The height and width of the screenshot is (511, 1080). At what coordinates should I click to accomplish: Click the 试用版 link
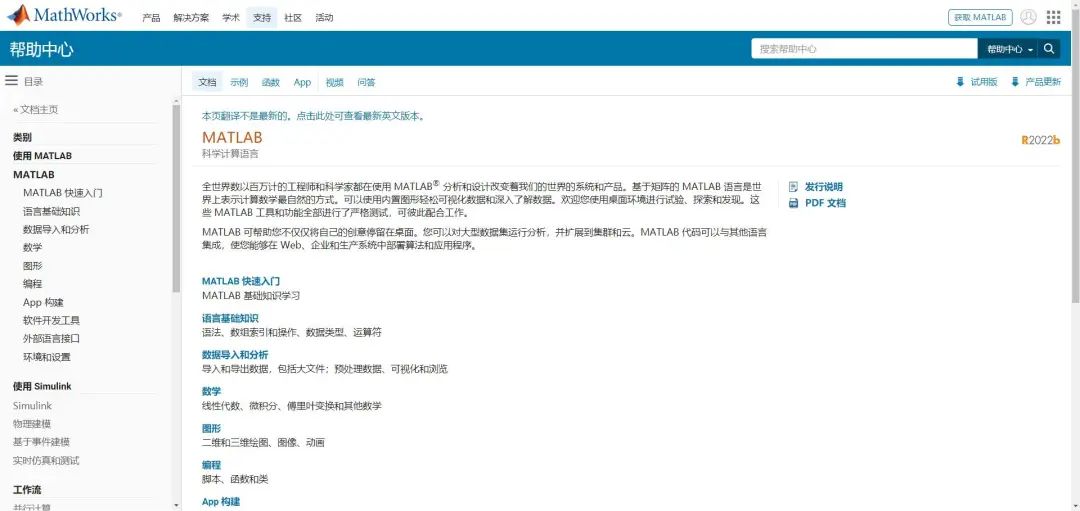(x=984, y=82)
